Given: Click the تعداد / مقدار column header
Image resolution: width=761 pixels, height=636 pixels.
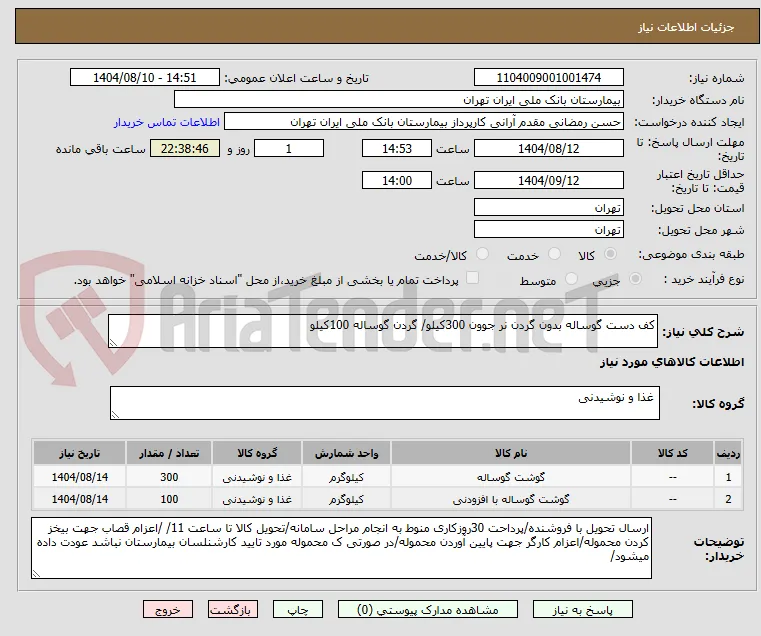Looking at the screenshot, I should point(169,453).
